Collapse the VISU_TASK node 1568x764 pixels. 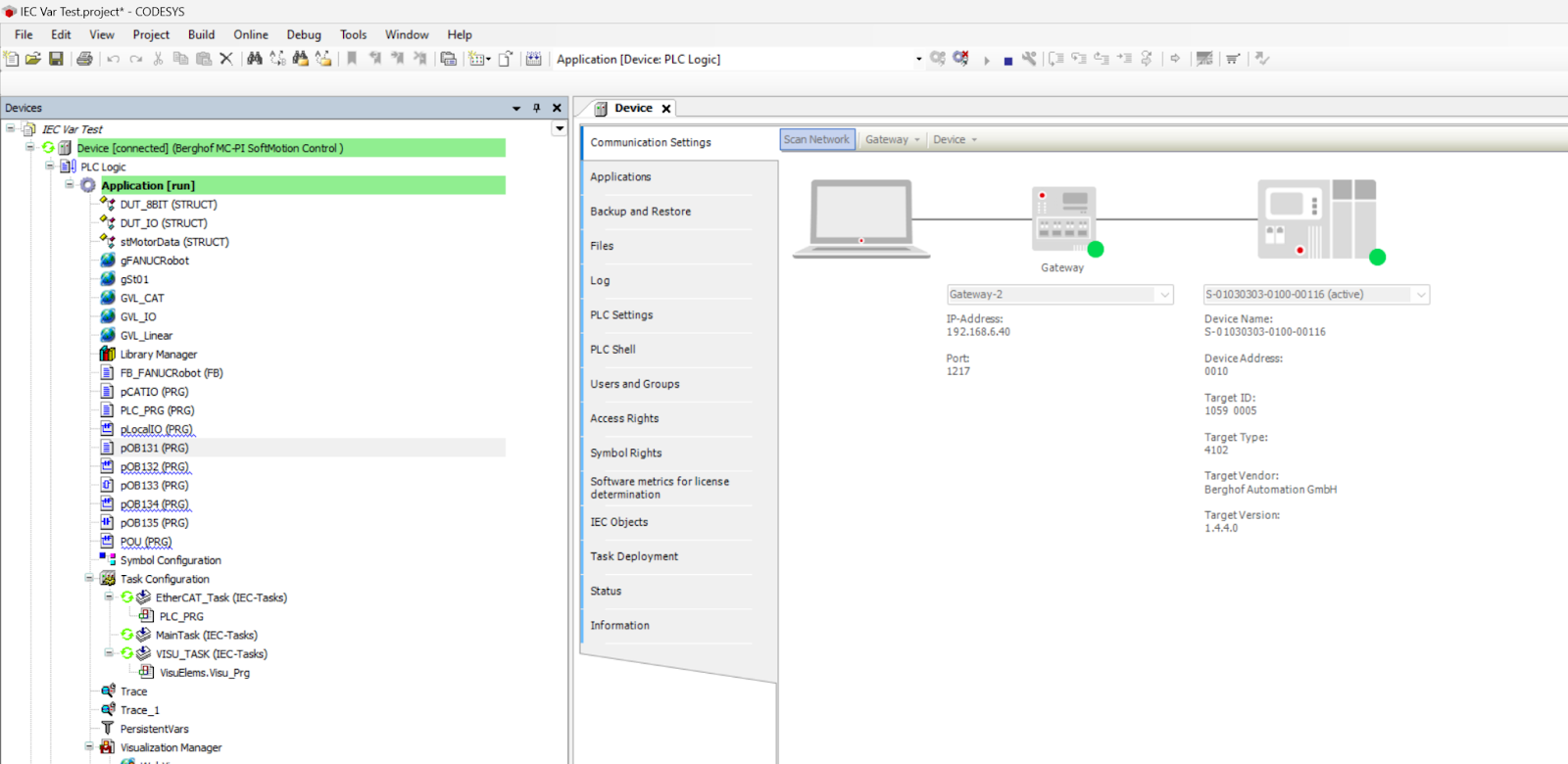point(109,652)
